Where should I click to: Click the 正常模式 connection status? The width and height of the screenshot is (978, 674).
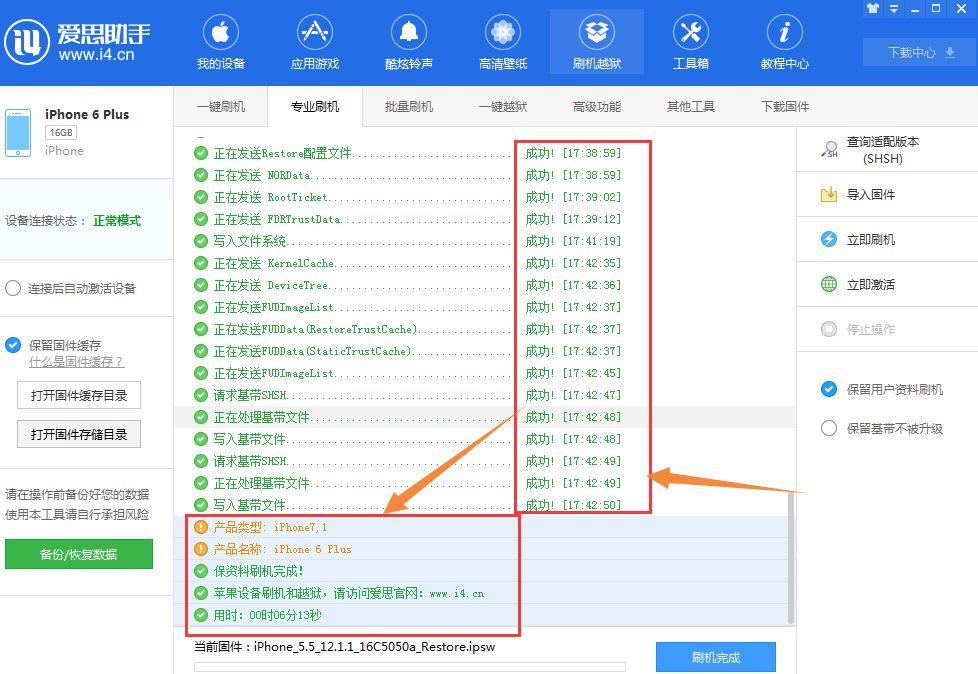(x=117, y=221)
